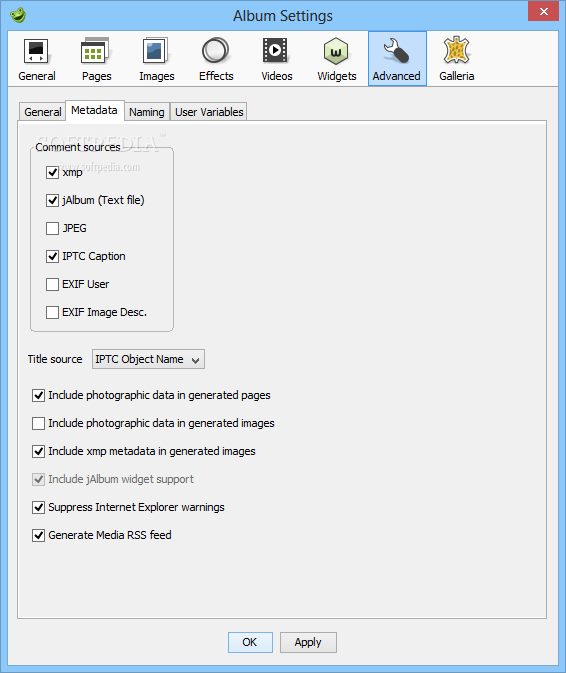Uncheck the xmp comment source
Viewport: 566px width, 673px height.
coord(52,173)
